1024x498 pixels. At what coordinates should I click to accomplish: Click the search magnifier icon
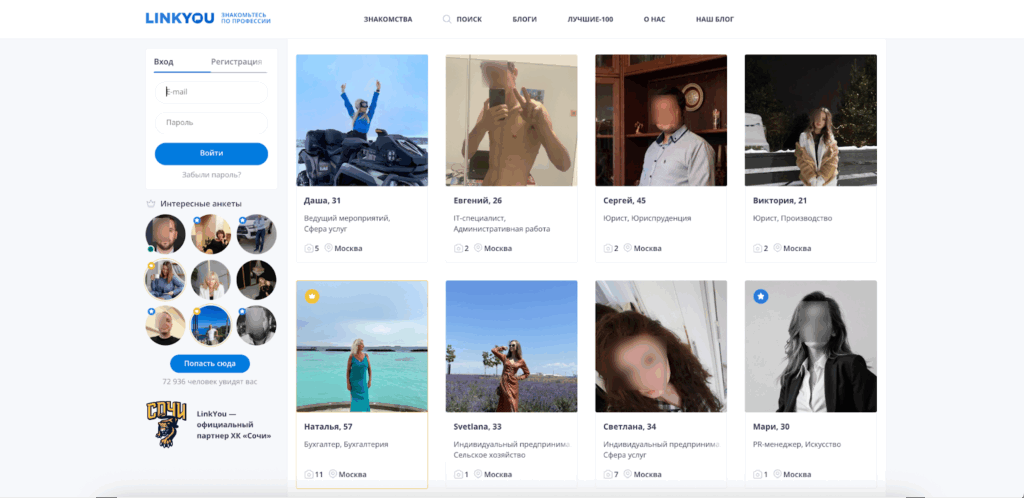447,19
